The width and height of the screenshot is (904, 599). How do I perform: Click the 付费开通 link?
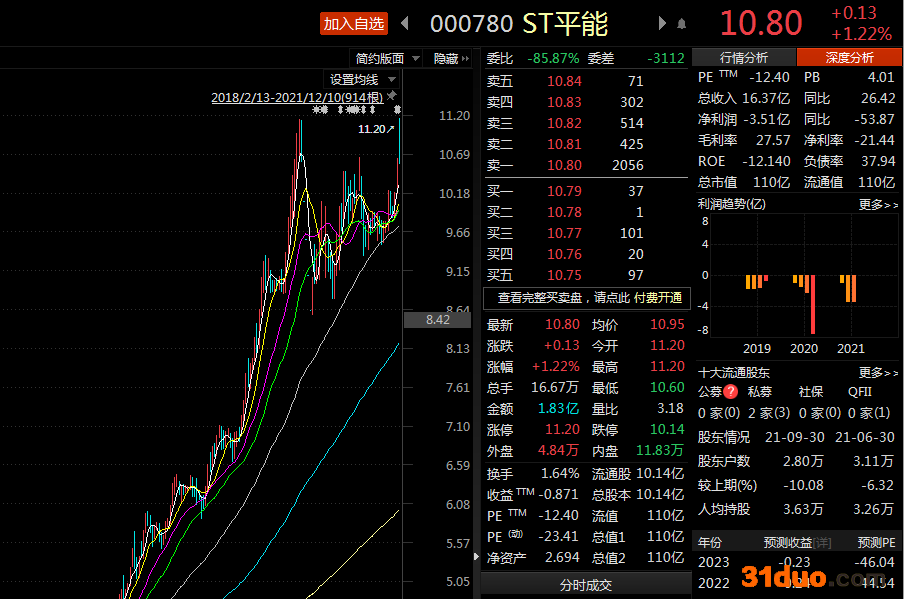pyautogui.click(x=659, y=298)
